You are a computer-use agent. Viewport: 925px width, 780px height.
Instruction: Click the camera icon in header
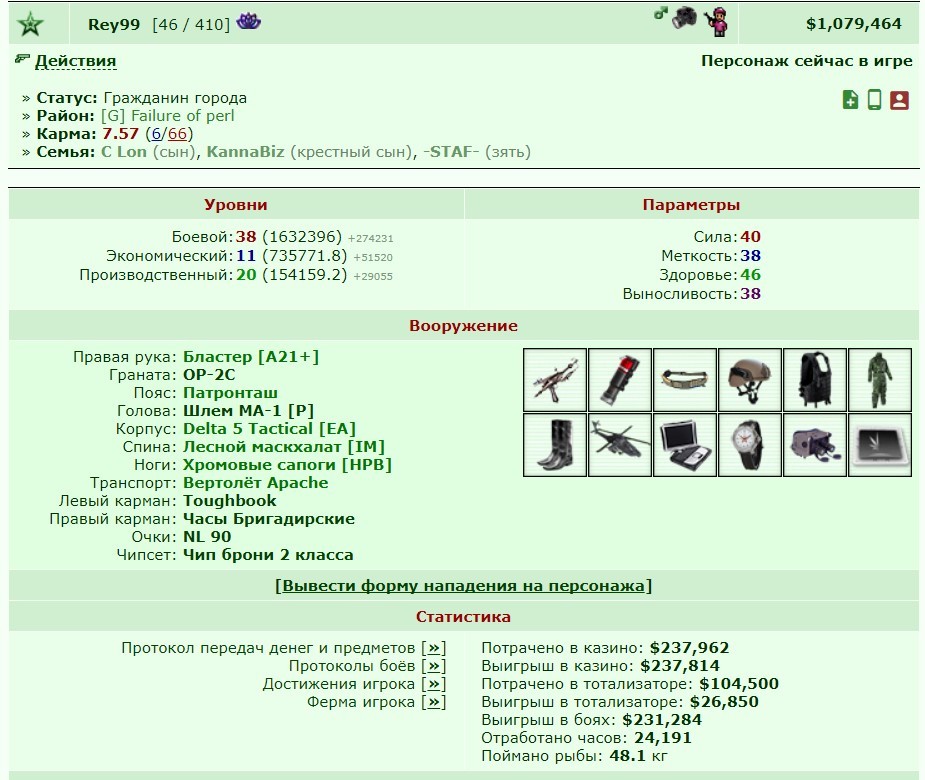click(x=684, y=17)
